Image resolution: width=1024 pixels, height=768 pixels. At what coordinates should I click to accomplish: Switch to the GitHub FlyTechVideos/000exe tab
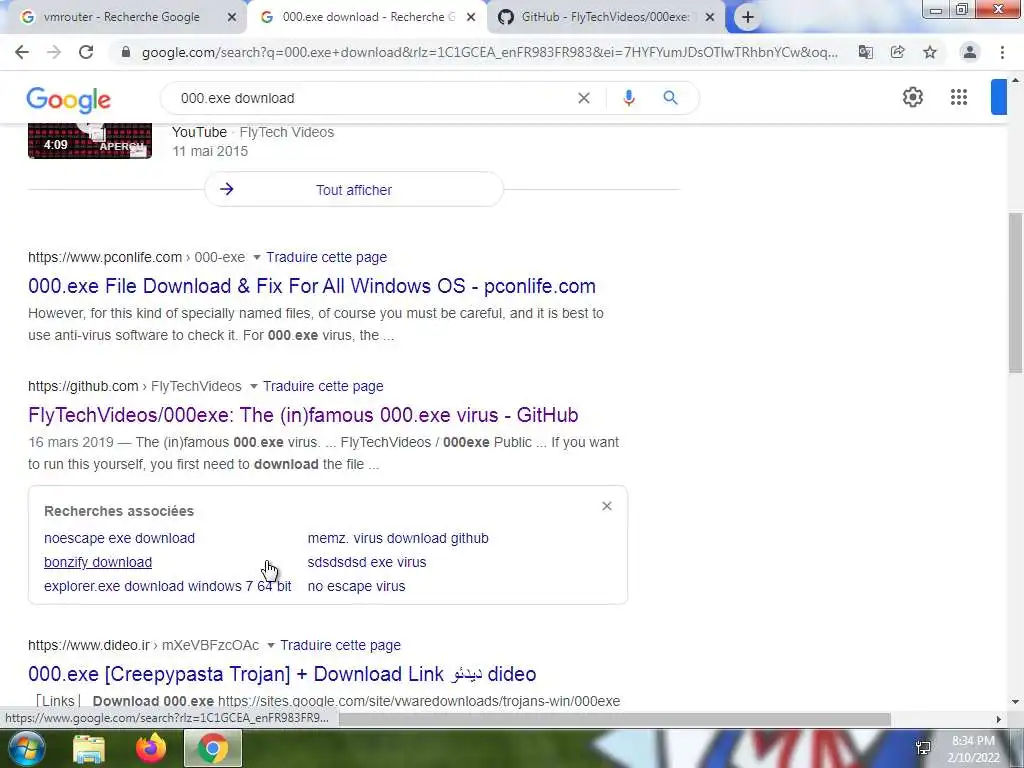604,17
